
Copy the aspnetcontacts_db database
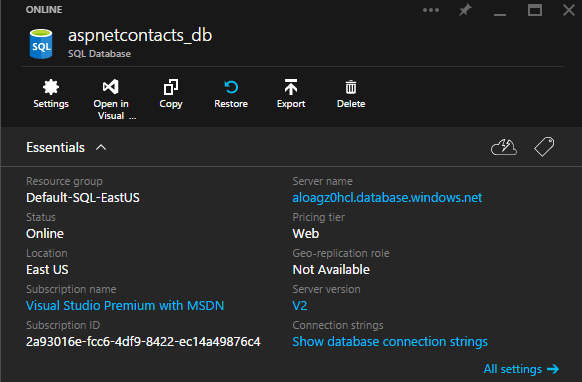pyautogui.click(x=171, y=94)
